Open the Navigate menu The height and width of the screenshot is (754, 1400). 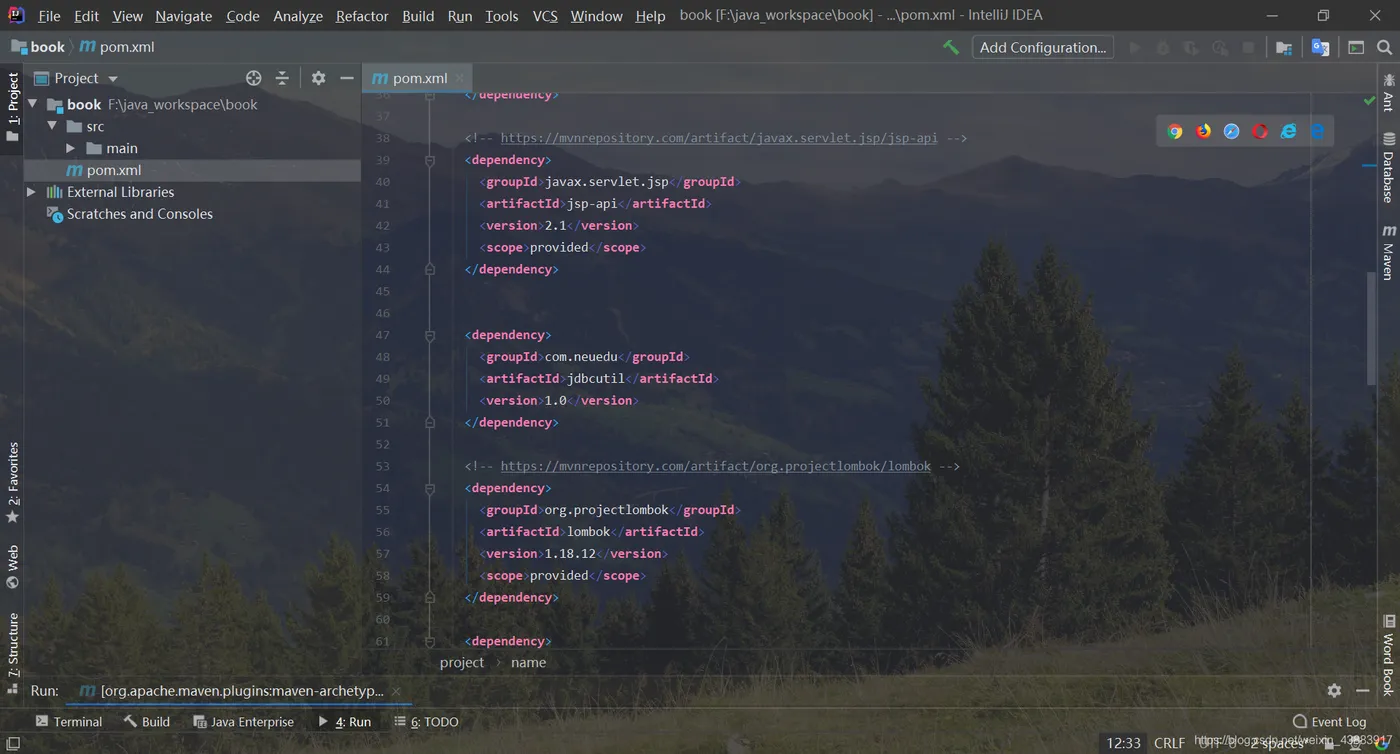tap(184, 16)
